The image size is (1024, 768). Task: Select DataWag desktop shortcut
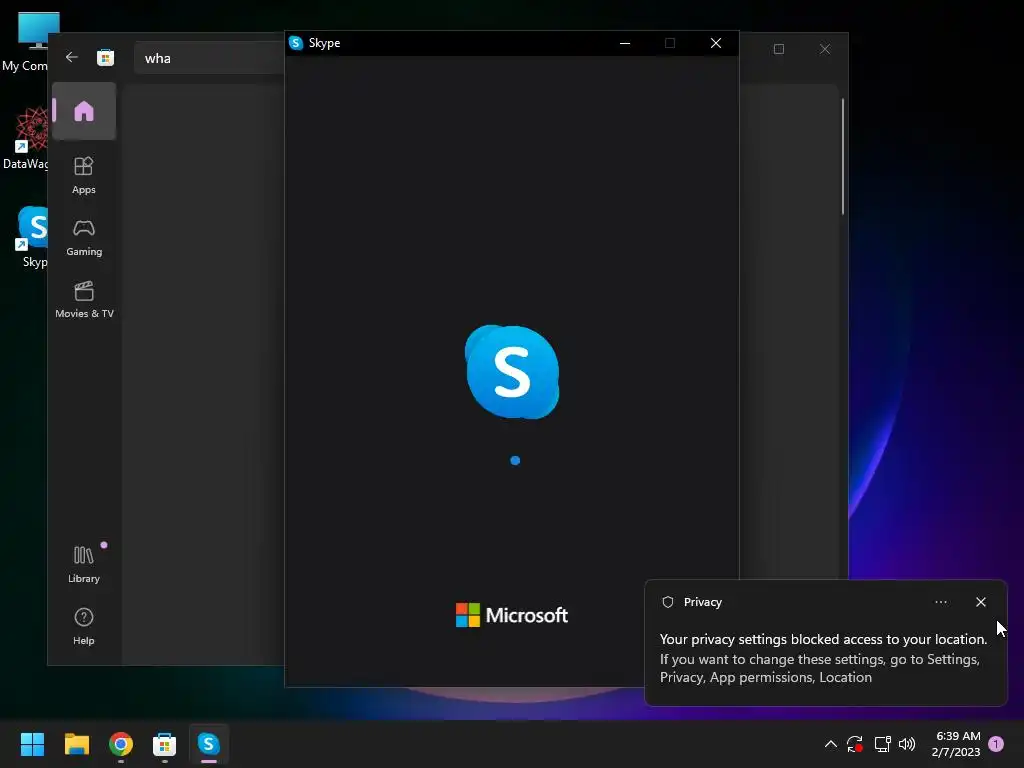click(x=25, y=139)
